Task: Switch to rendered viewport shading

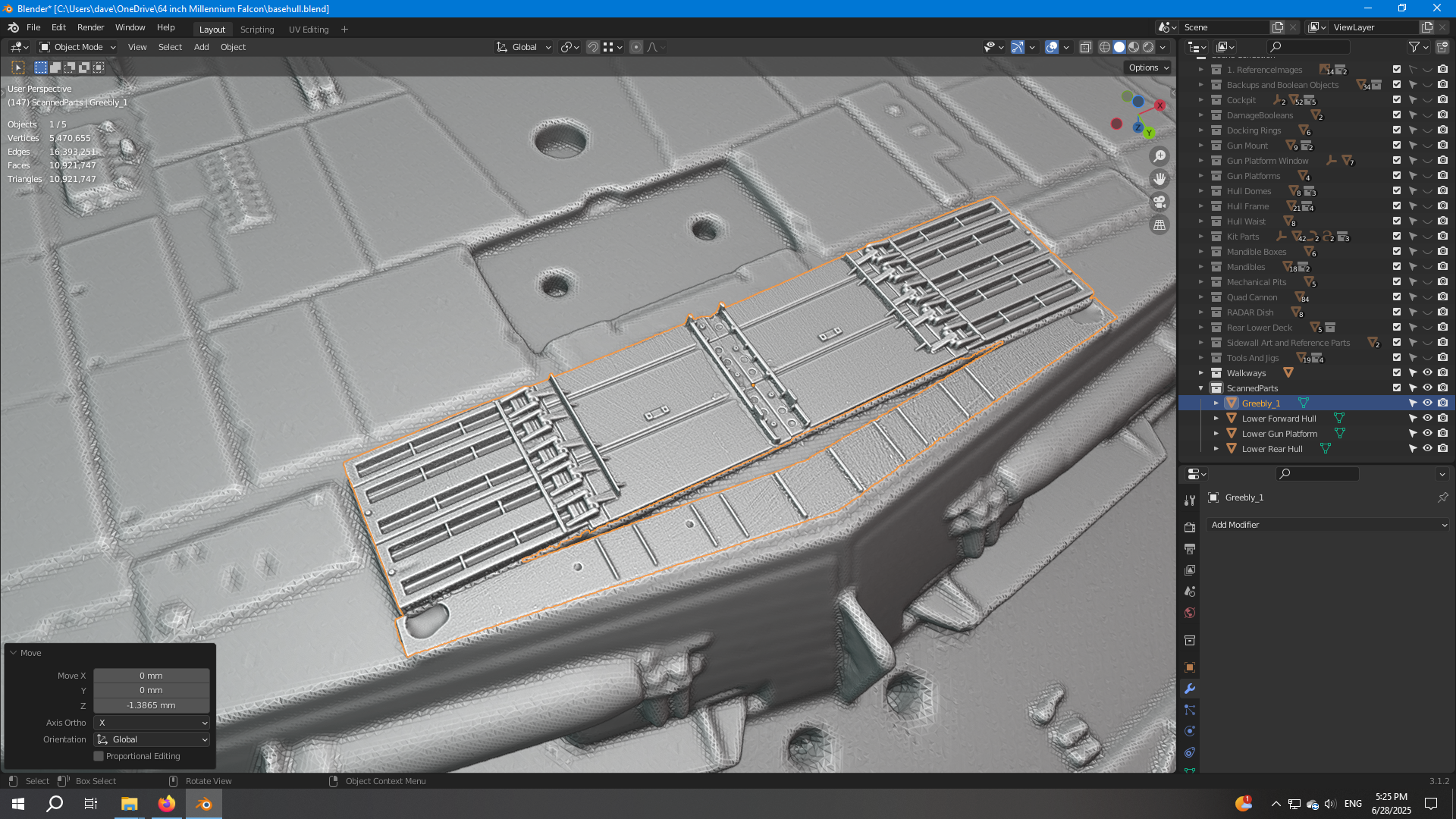Action: [1148, 47]
